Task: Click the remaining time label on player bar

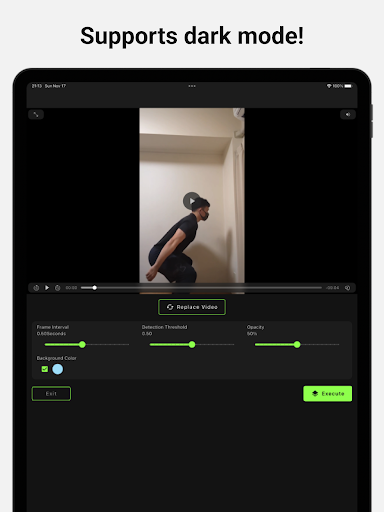Action: 332,288
